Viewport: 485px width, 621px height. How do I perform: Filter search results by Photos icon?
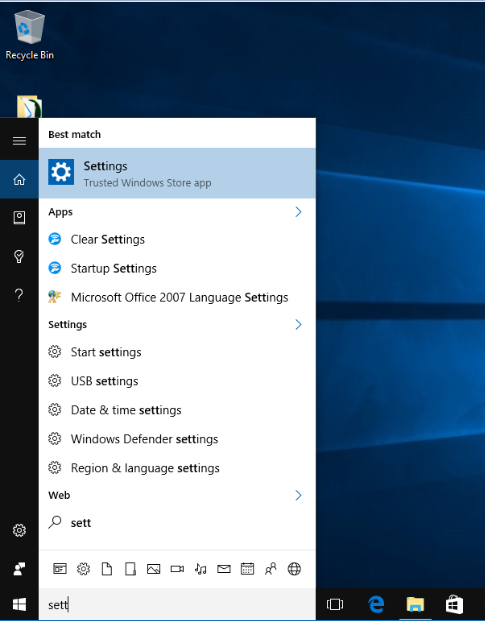pos(154,569)
